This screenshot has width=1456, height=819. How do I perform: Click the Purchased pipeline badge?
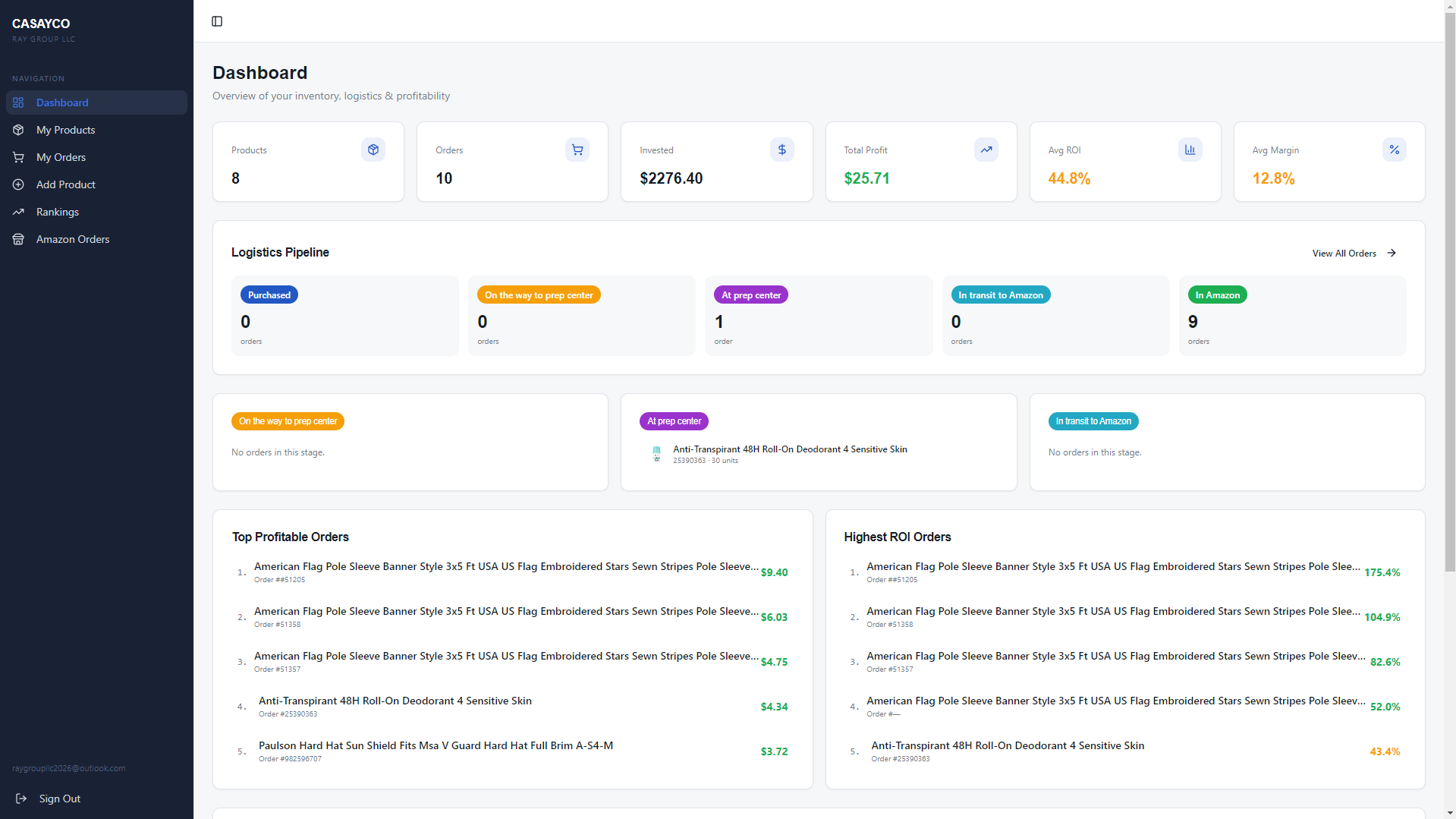click(269, 295)
